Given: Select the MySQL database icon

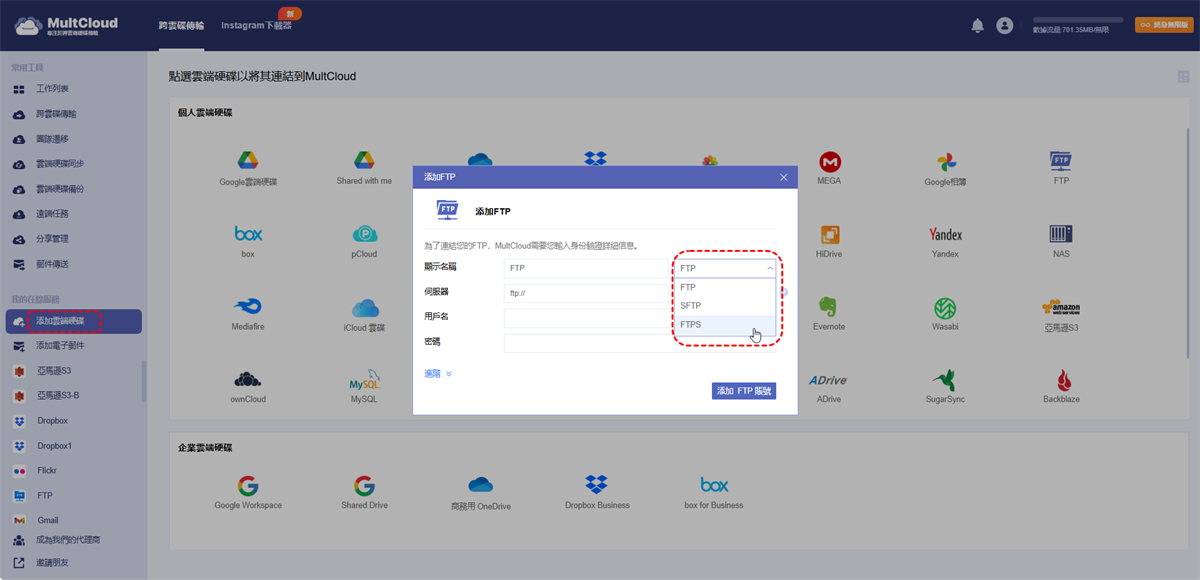Looking at the screenshot, I should point(364,379).
